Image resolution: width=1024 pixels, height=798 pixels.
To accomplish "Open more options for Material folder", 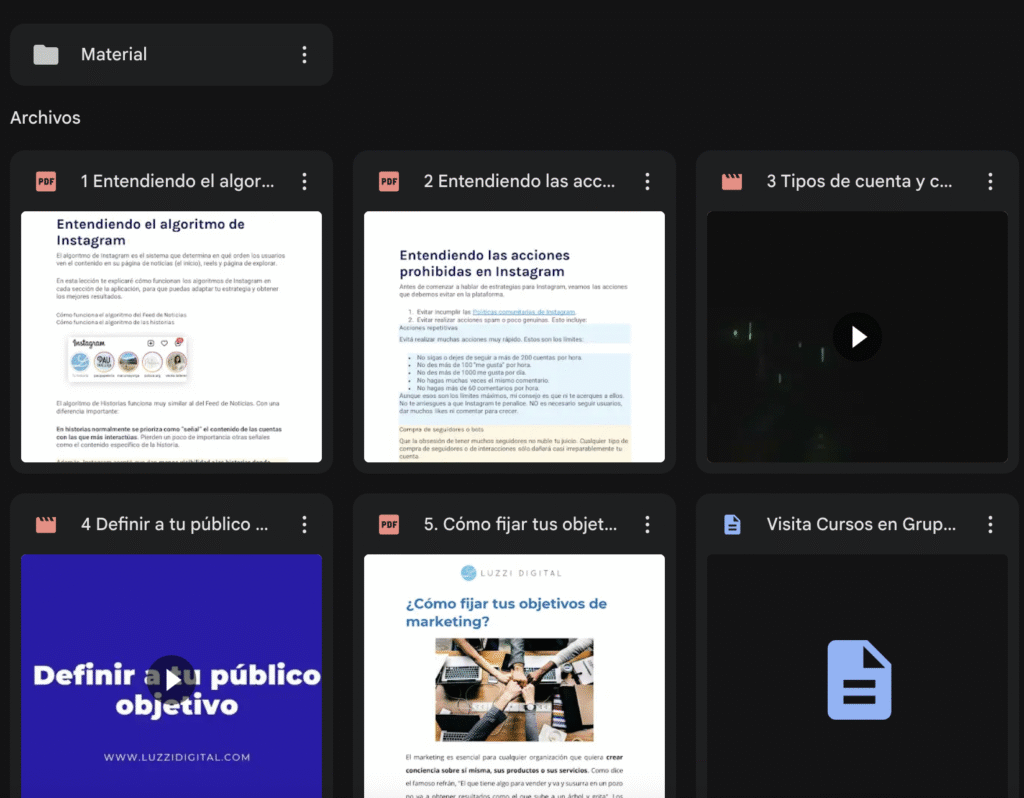I will pos(304,55).
